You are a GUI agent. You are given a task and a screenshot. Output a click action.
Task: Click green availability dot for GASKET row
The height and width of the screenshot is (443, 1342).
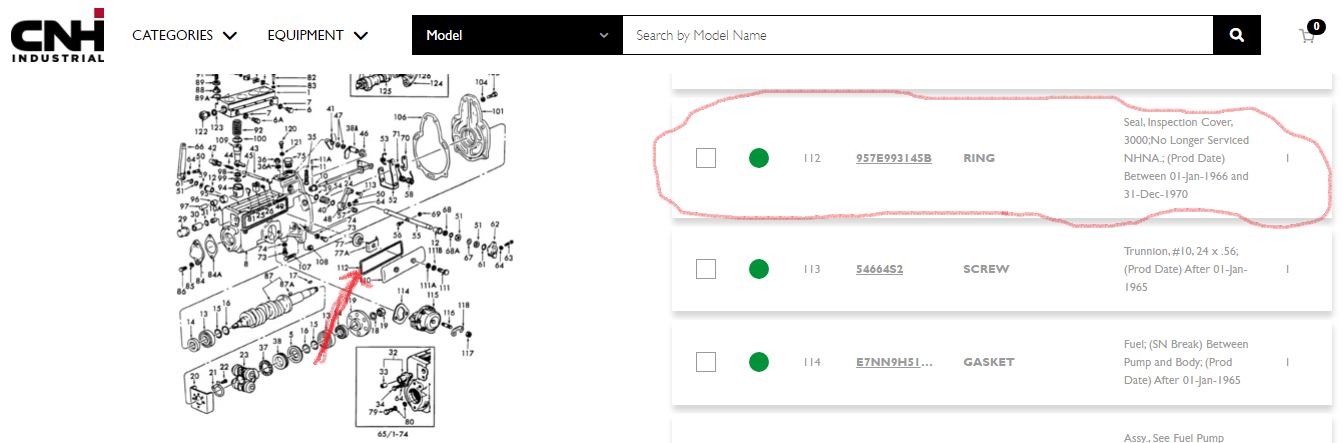click(x=759, y=362)
